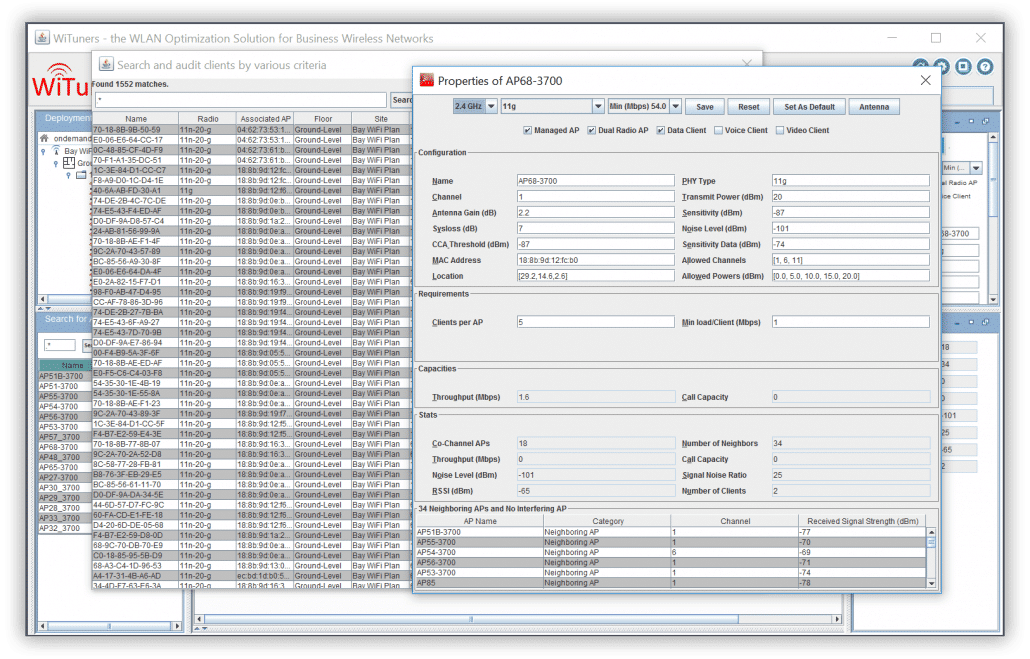Uncheck the Data Client checkbox
The height and width of the screenshot is (659, 1030).
[660, 130]
